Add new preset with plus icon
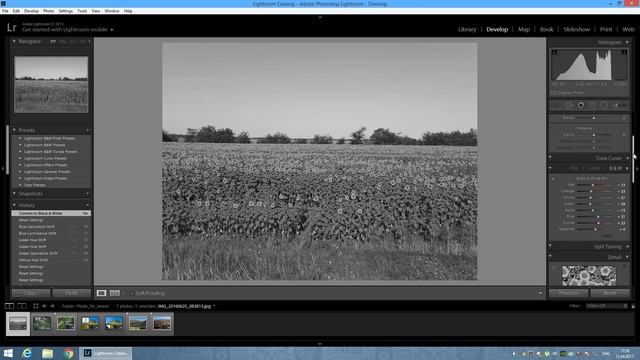This screenshot has width=640, height=360. point(87,130)
